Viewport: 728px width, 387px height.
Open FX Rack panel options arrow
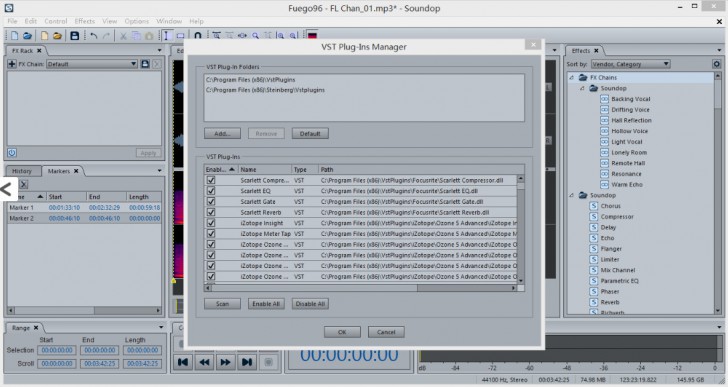click(x=160, y=50)
